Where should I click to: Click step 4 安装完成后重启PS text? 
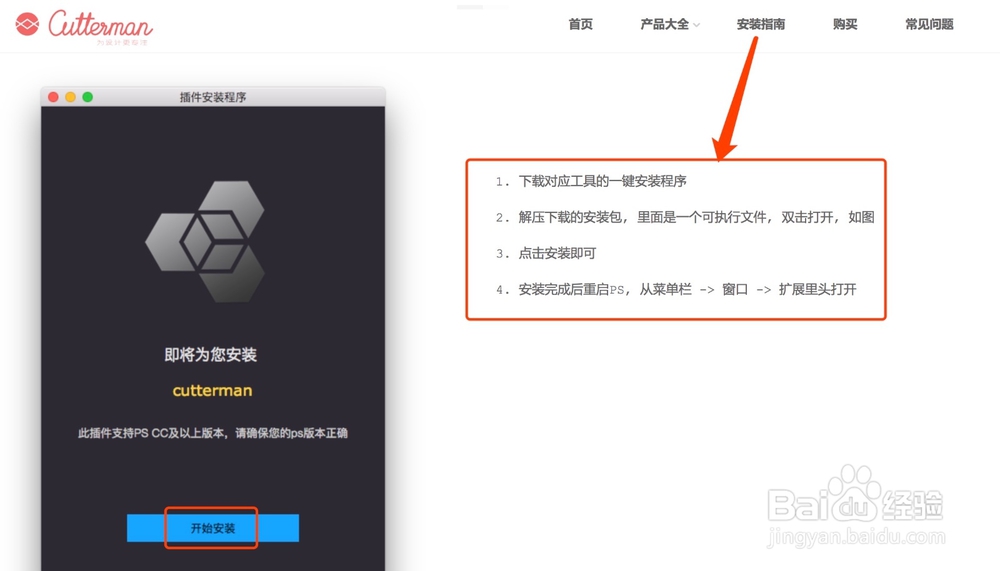676,290
